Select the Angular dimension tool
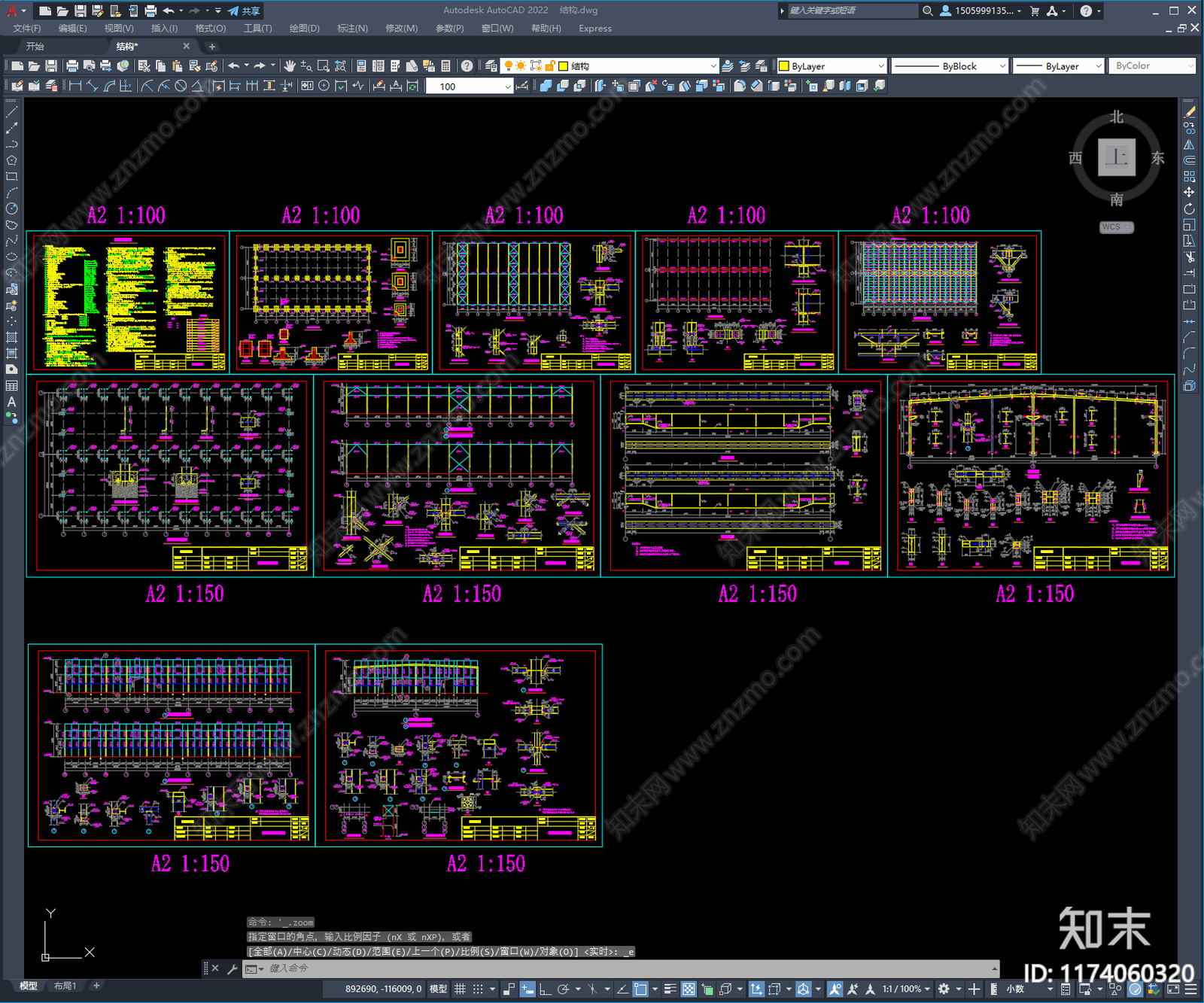 197,86
